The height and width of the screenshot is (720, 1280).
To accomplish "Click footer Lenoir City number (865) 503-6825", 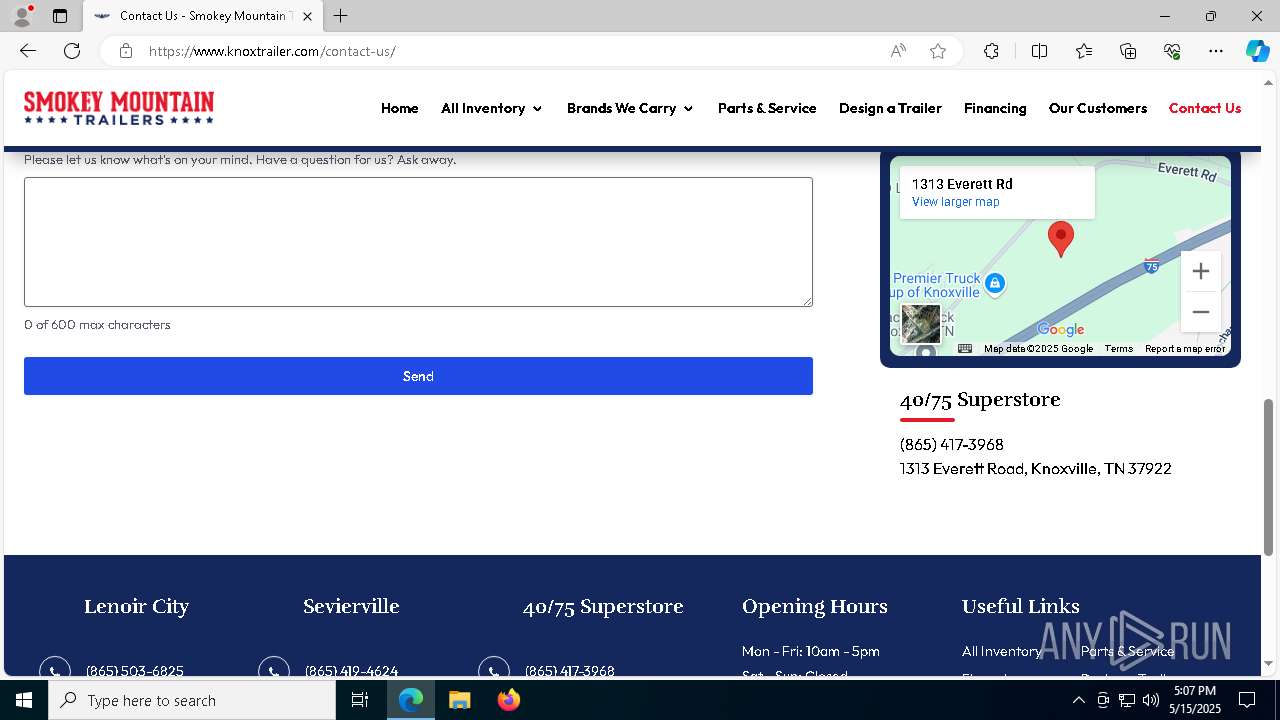I will (135, 671).
